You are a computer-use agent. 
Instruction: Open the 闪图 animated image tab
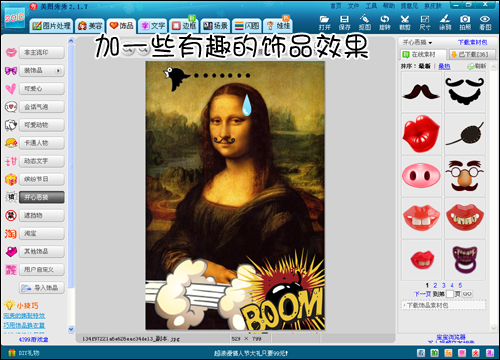point(247,26)
